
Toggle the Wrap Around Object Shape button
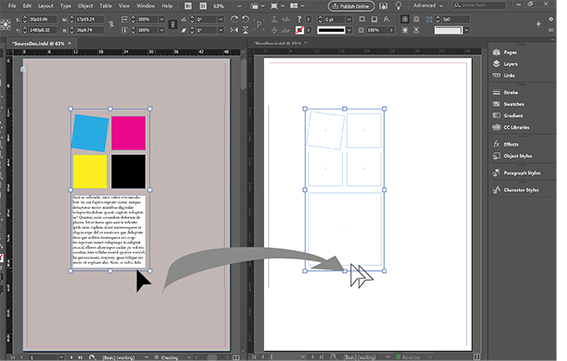click(405, 30)
